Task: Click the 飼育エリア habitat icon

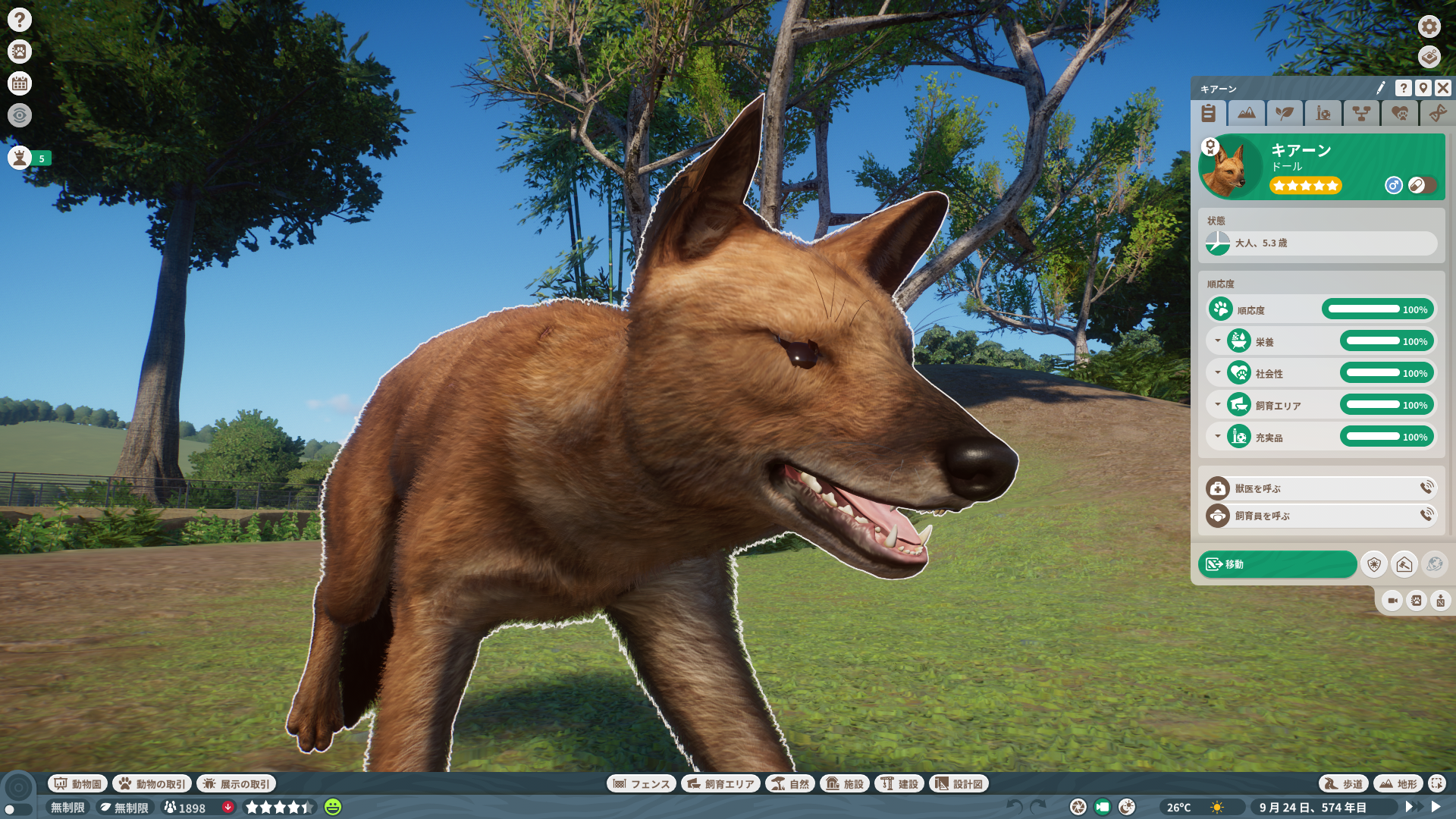Action: pos(1239,405)
